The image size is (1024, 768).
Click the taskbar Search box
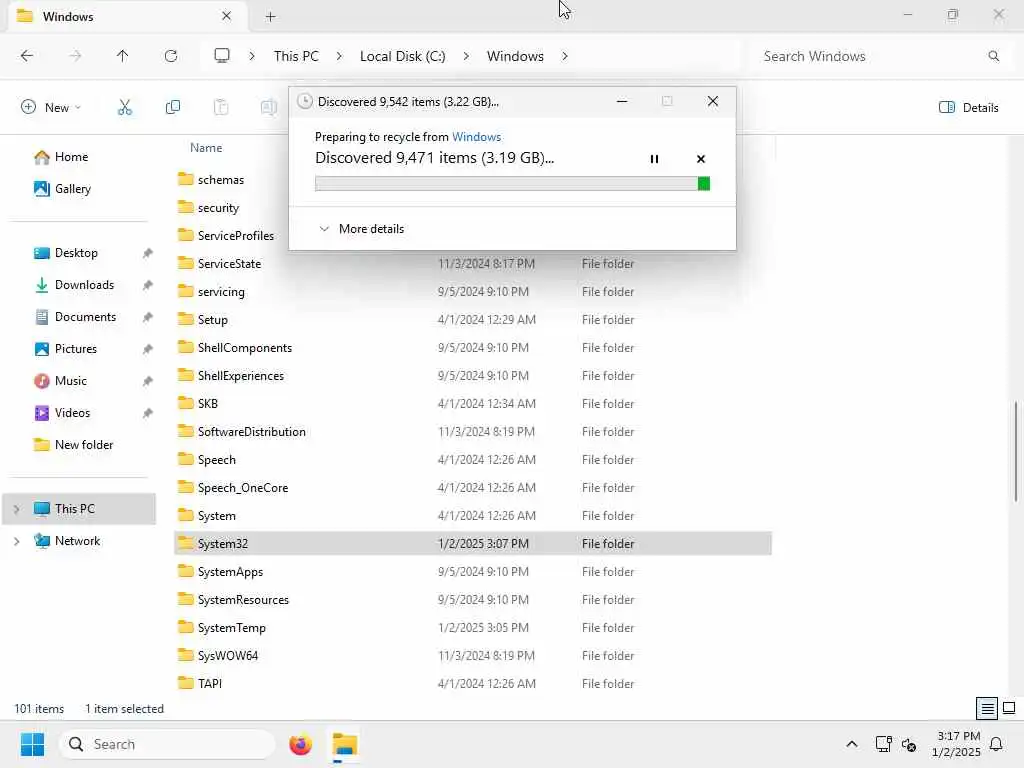[167, 744]
